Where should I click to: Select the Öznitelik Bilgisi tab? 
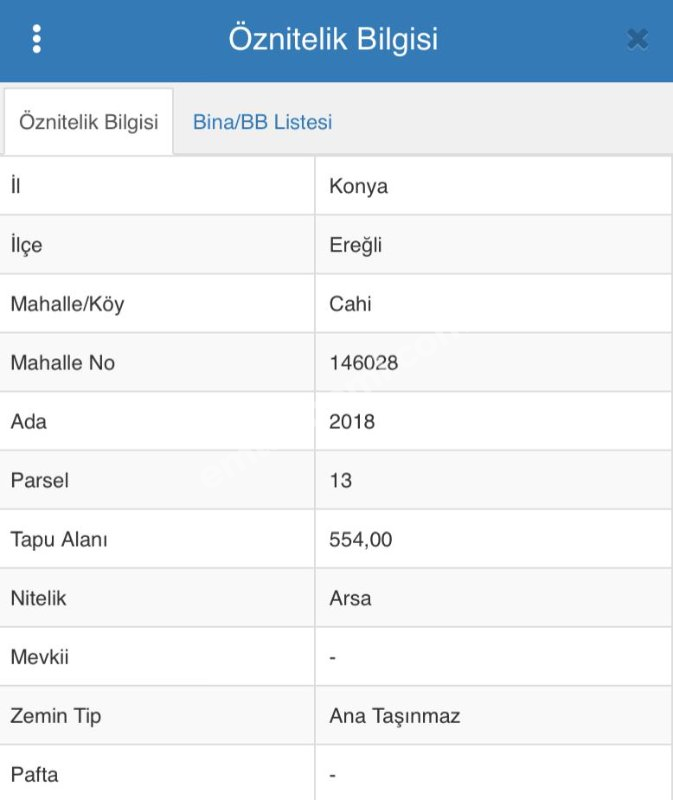click(x=89, y=122)
